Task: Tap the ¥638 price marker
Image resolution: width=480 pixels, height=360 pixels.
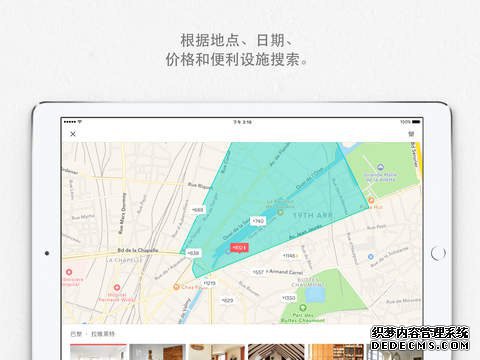Action: pos(193,253)
